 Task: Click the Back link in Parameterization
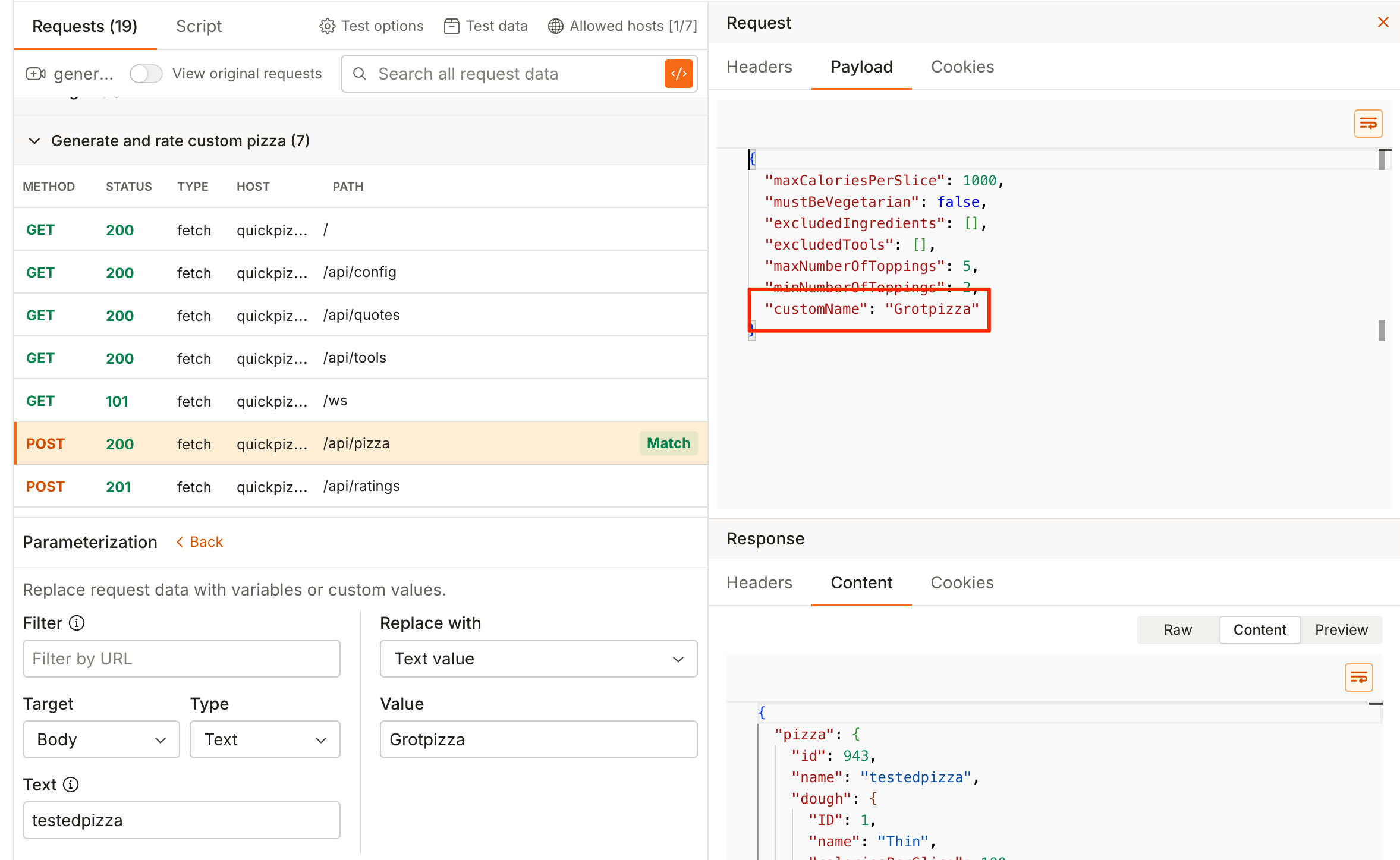coord(200,542)
